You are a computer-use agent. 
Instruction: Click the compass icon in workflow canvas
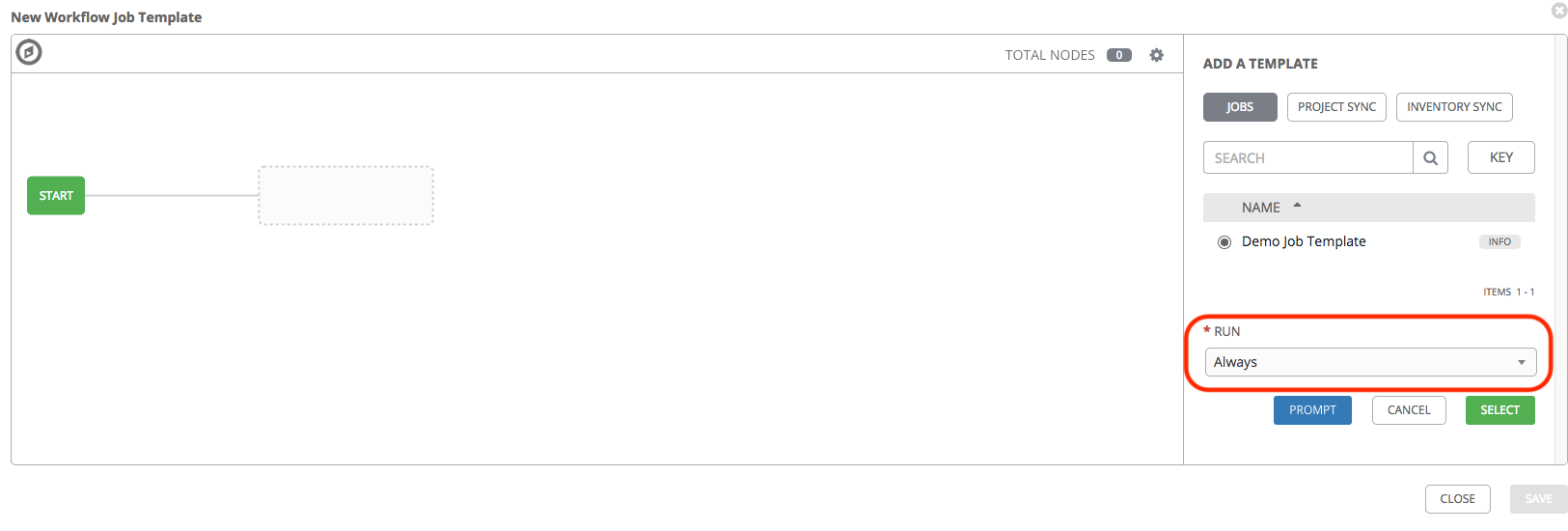coord(29,52)
